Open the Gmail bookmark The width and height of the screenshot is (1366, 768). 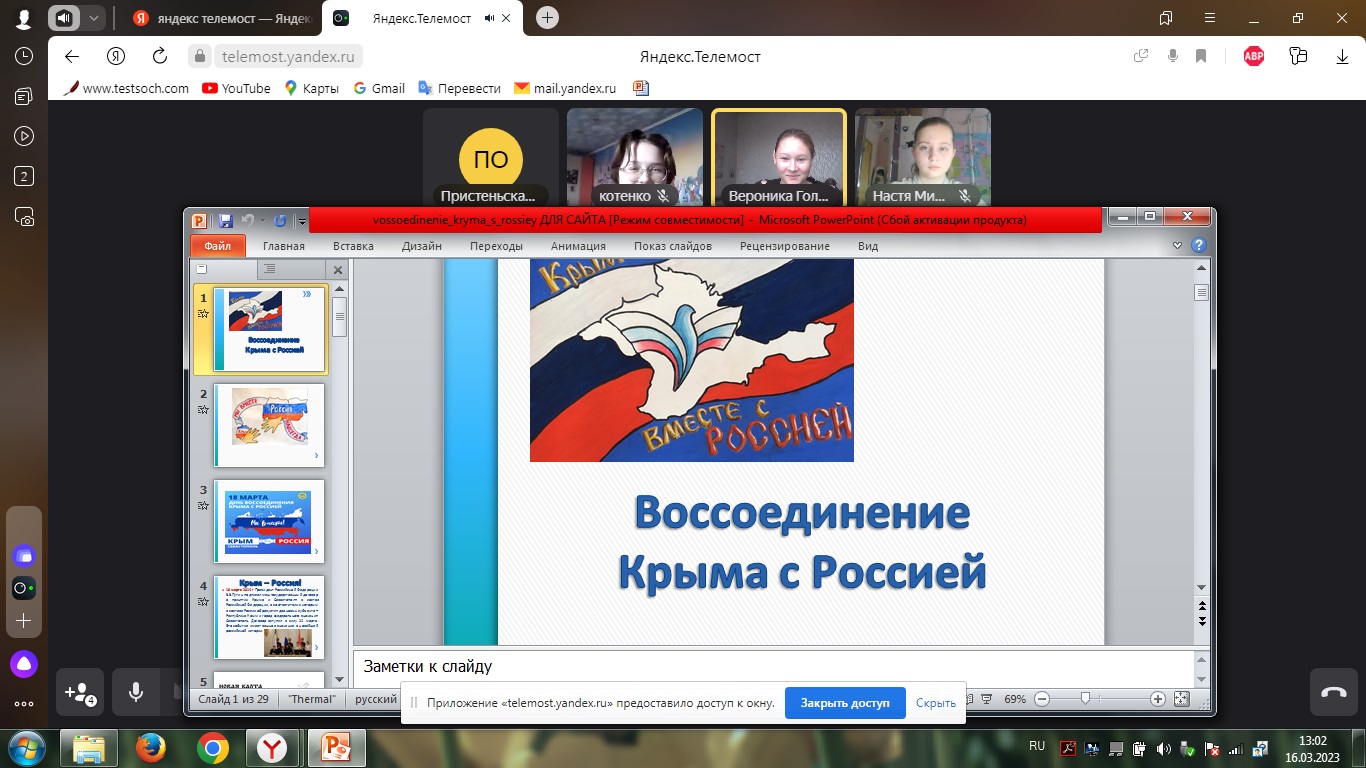(379, 88)
